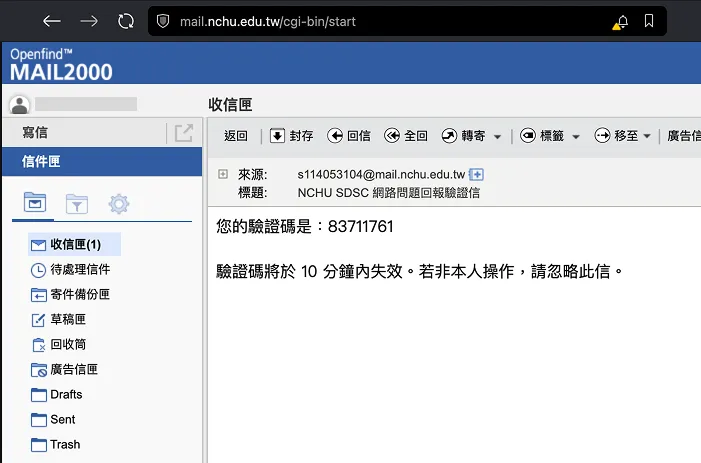This screenshot has width=701, height=463.
Task: Reply with the 回信 button
Action: (x=349, y=136)
